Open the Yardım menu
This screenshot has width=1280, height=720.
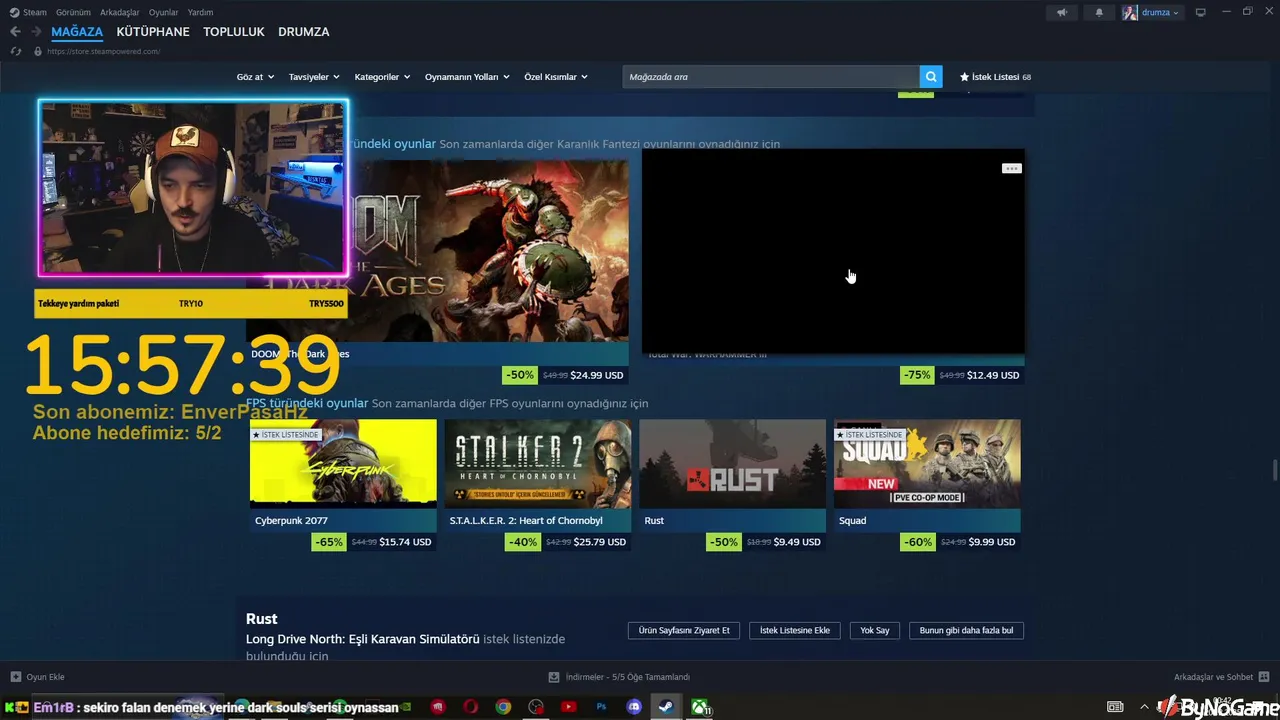pos(200,12)
